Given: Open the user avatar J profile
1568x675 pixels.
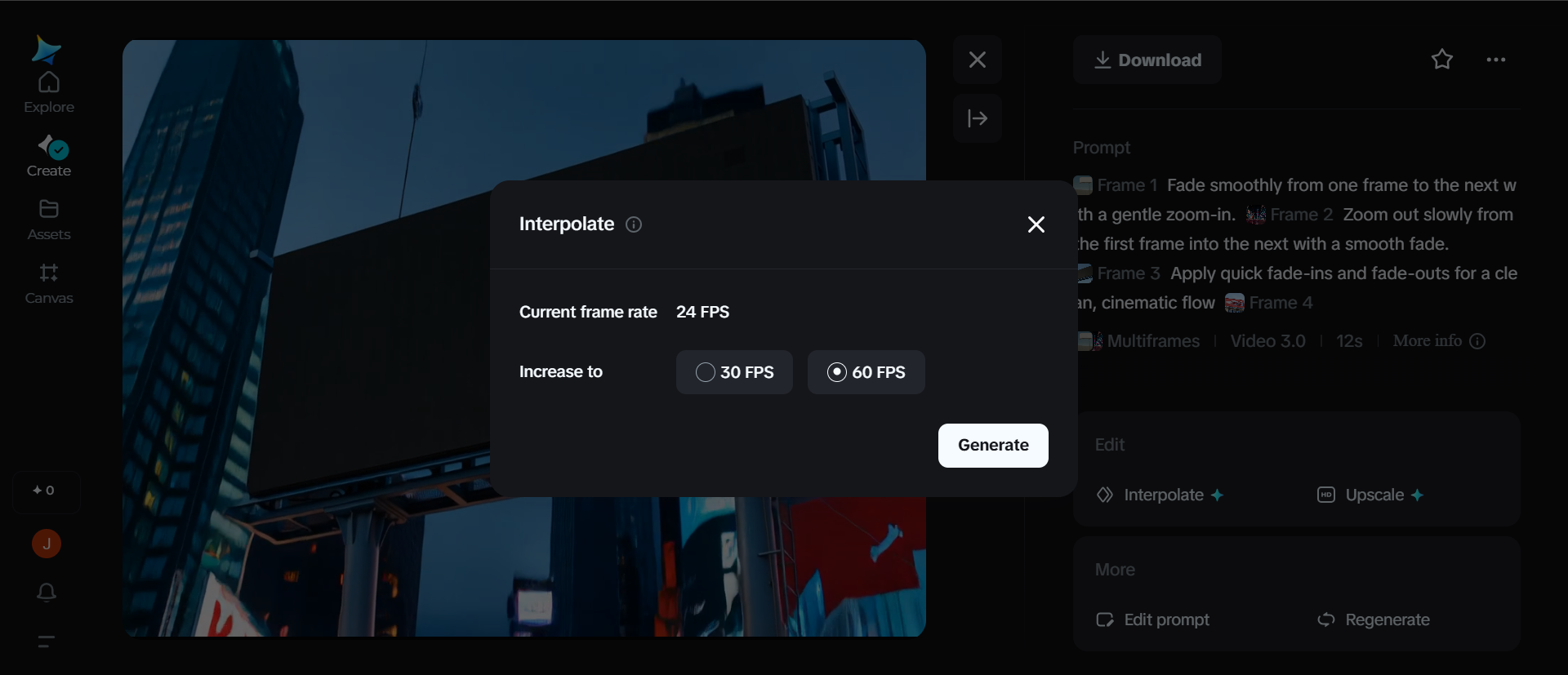Looking at the screenshot, I should (47, 544).
